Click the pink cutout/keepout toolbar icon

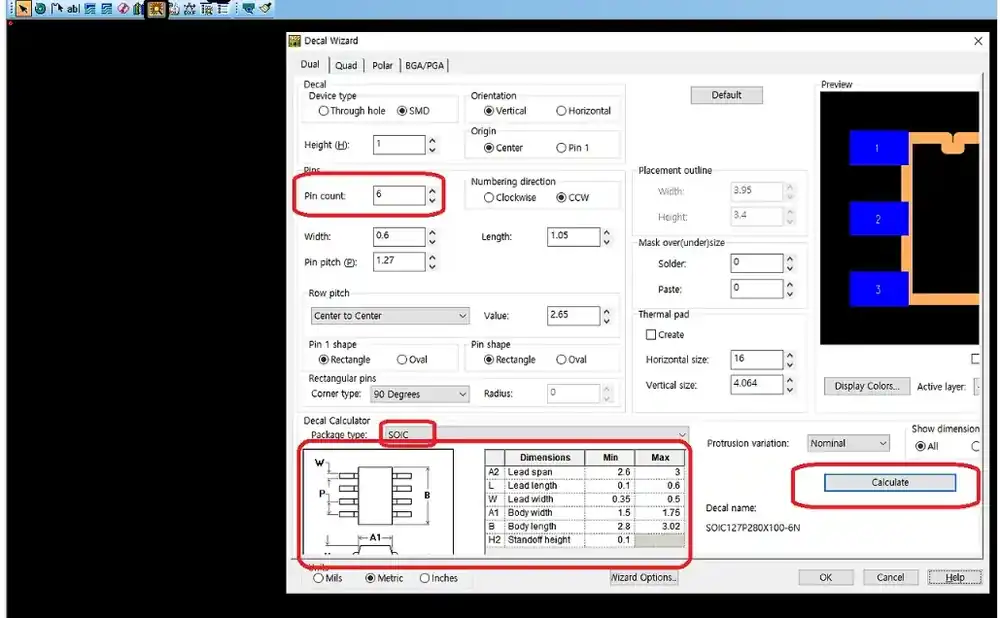tap(123, 8)
